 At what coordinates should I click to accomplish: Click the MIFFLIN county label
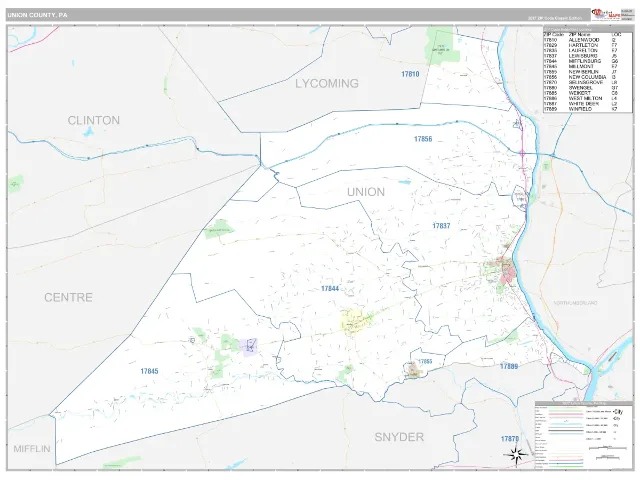[x=32, y=449]
